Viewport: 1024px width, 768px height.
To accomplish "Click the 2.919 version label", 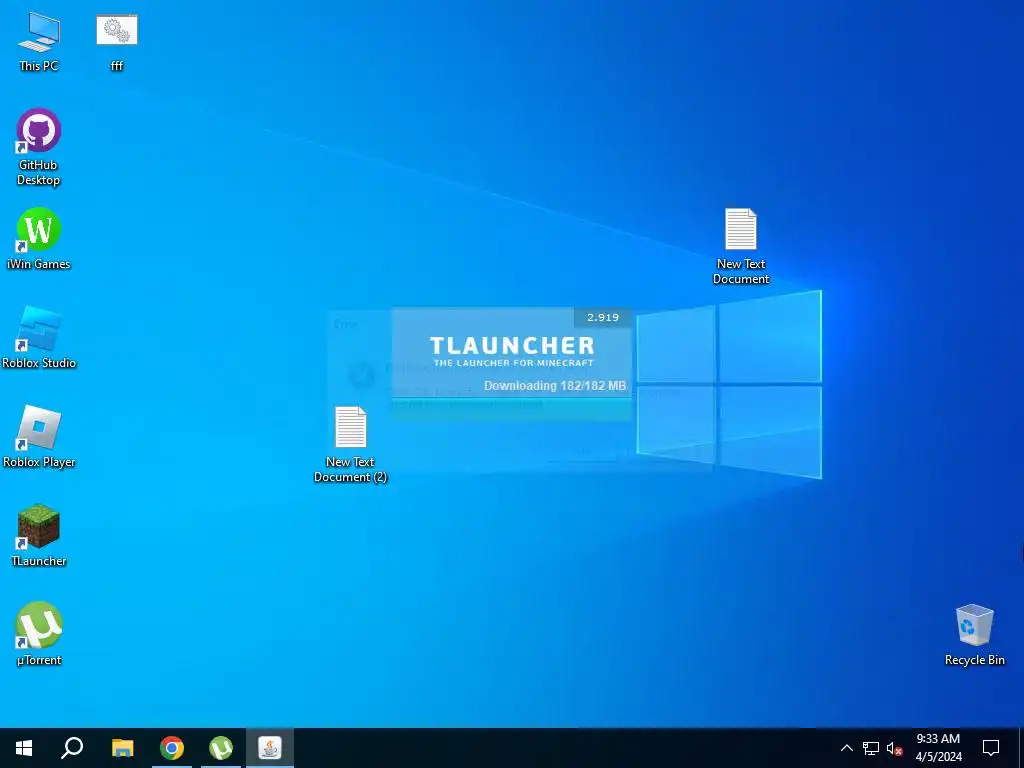I will (603, 317).
